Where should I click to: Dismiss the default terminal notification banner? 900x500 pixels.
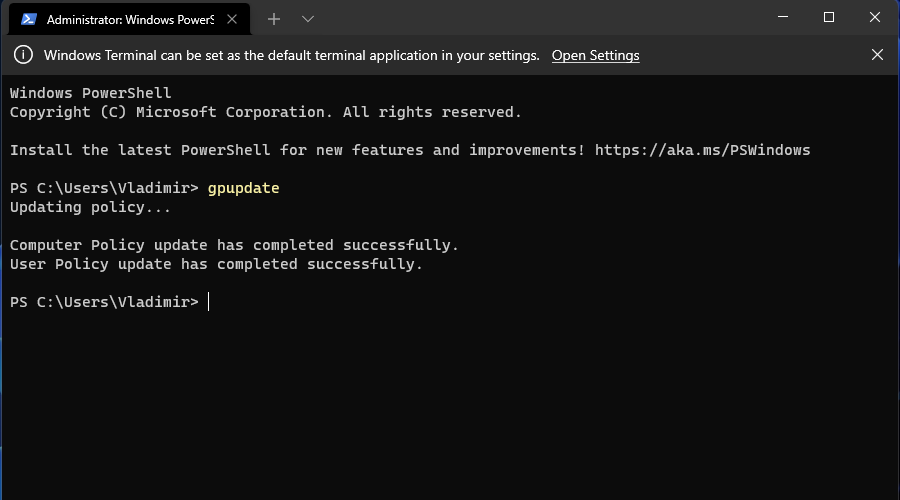click(877, 55)
